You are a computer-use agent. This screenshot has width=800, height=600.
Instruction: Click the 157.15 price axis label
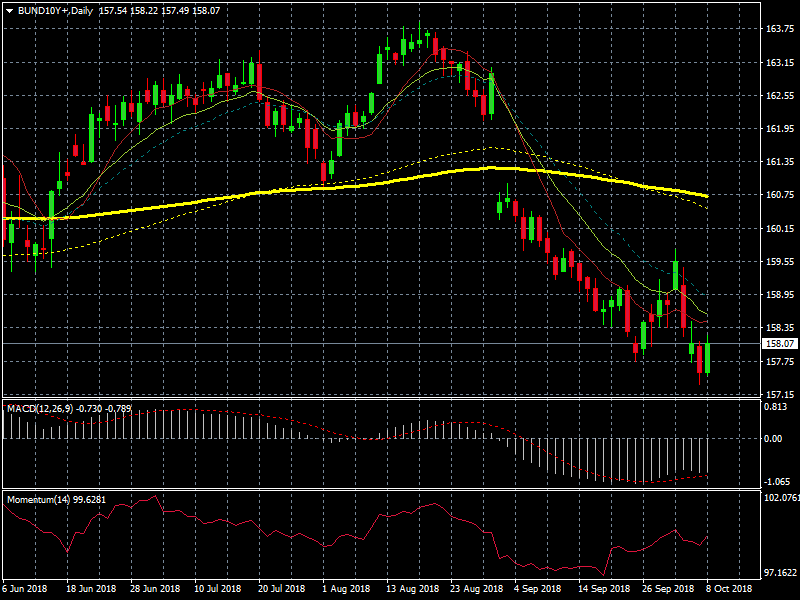pyautogui.click(x=779, y=394)
